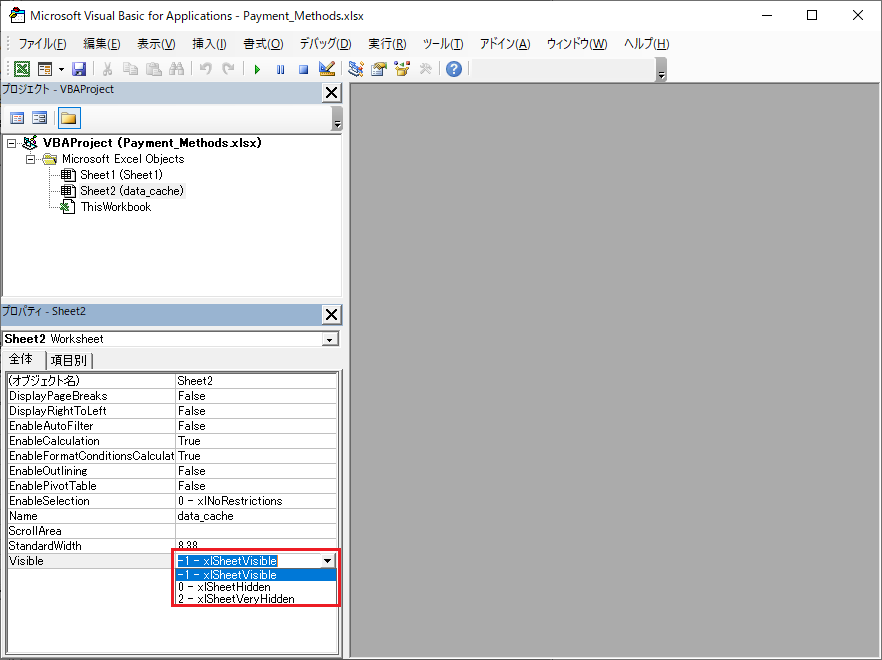
Task: Collapse the Microsoft Excel Objects folder
Action: 30,159
